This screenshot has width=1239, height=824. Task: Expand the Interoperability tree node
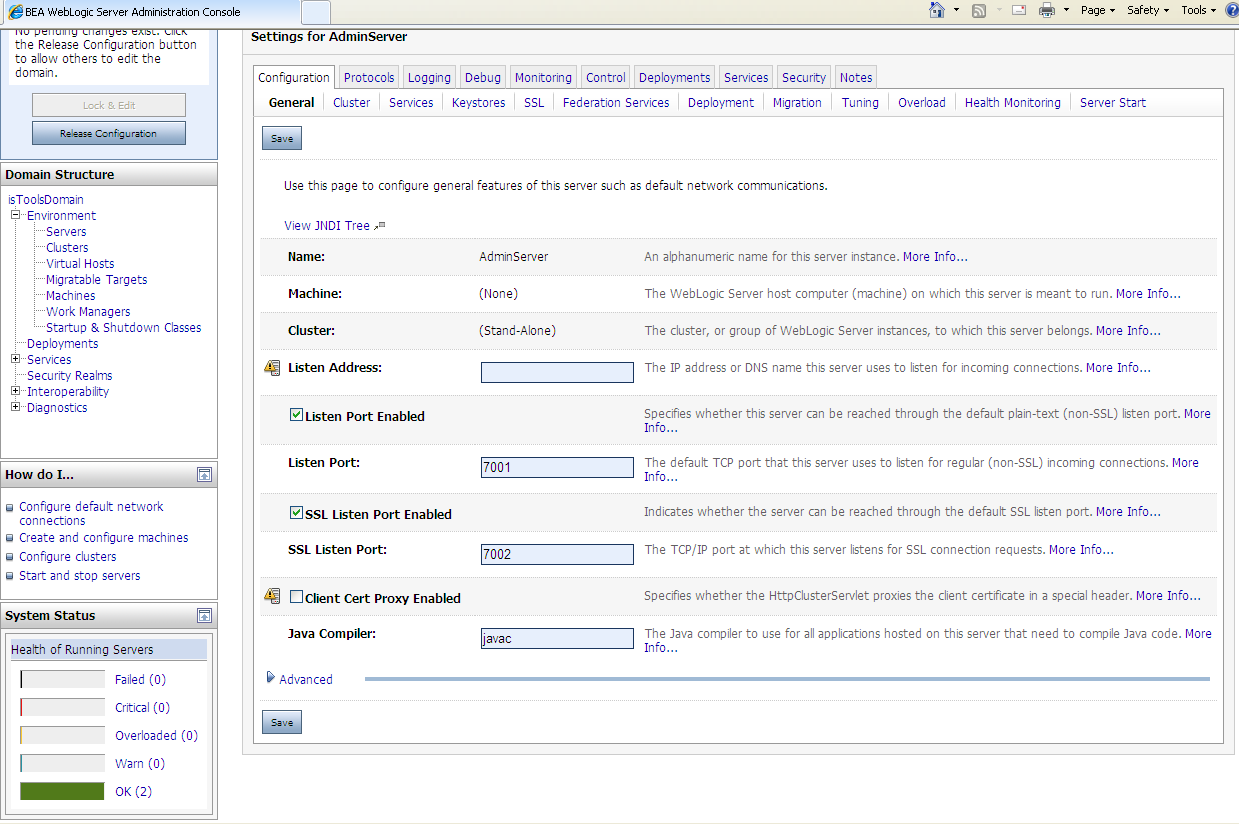[16, 391]
